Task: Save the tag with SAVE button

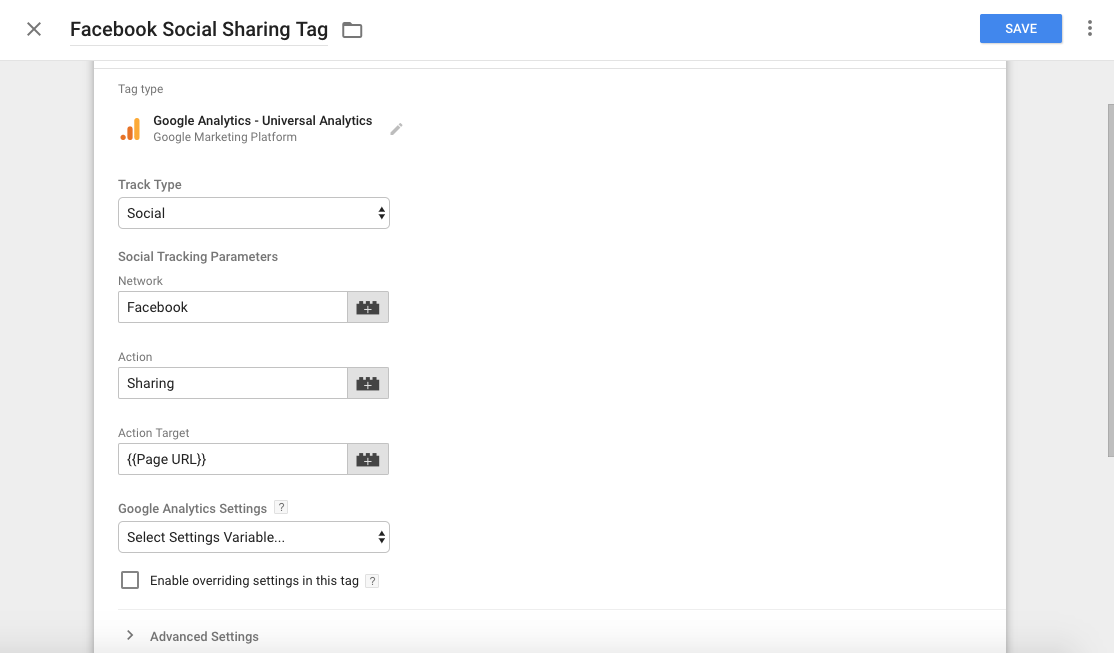Action: tap(1021, 28)
